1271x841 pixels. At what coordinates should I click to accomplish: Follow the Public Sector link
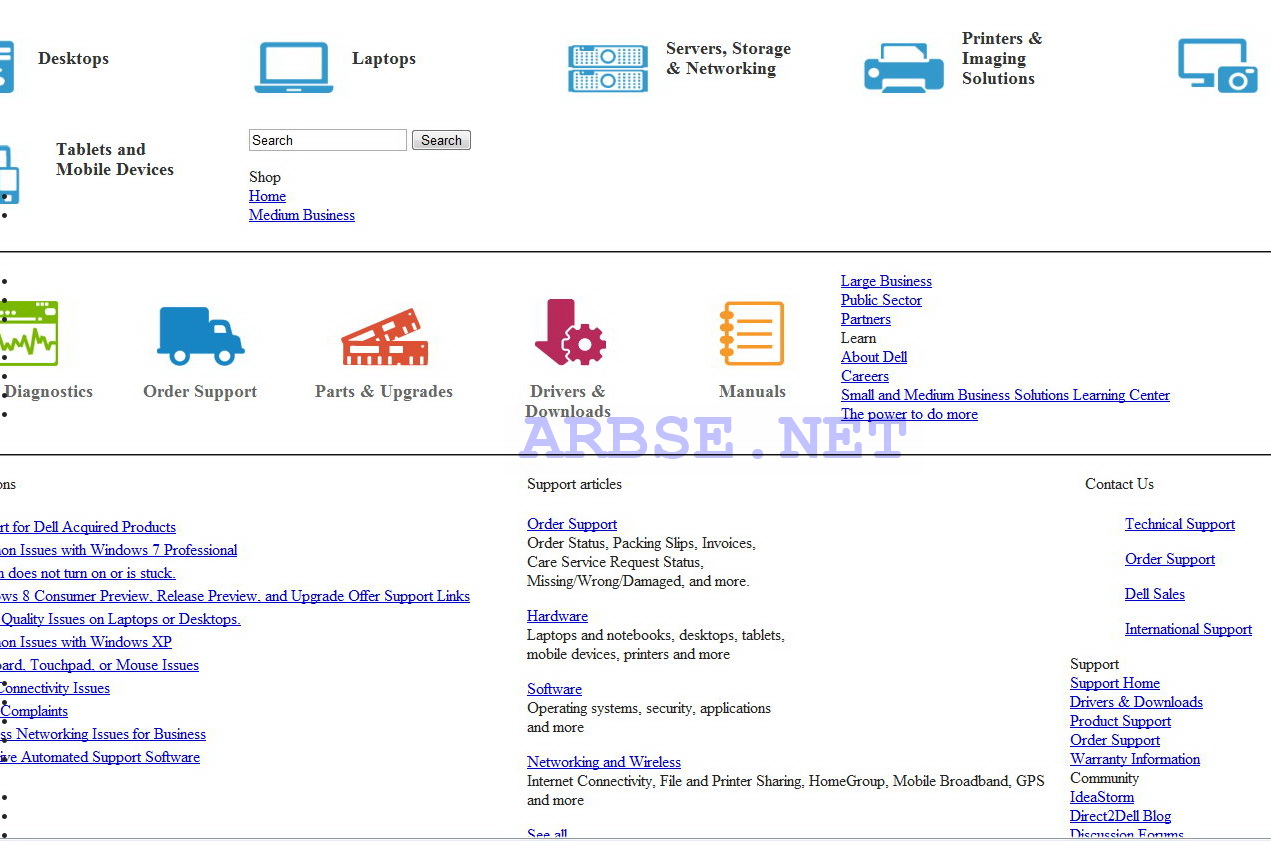[881, 300]
